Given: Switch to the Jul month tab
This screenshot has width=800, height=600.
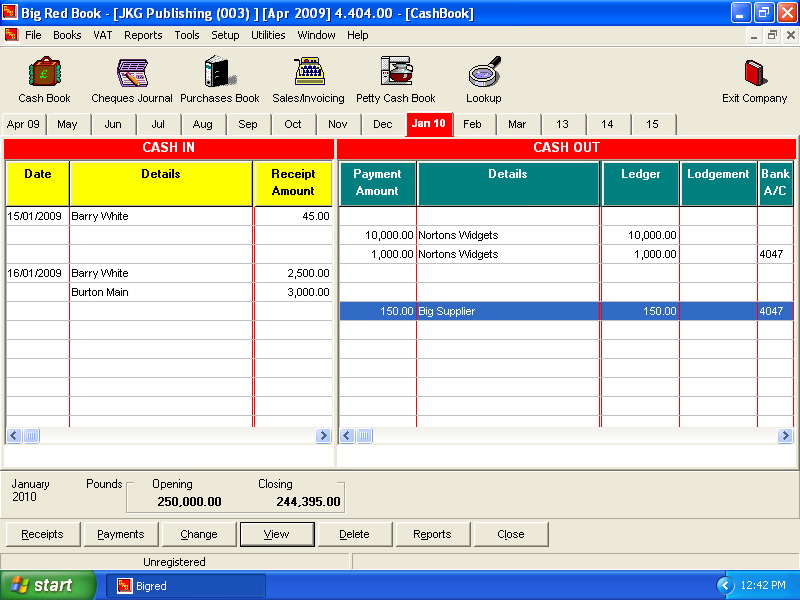Looking at the screenshot, I should tap(158, 124).
